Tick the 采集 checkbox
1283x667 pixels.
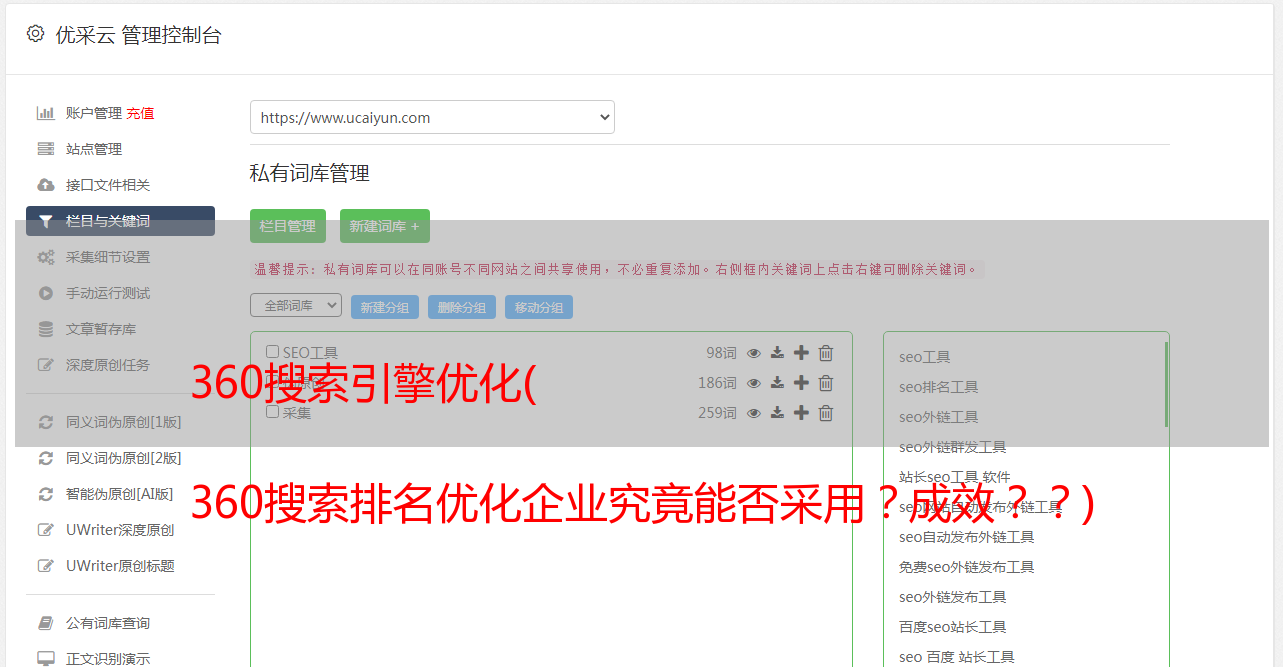(x=272, y=412)
